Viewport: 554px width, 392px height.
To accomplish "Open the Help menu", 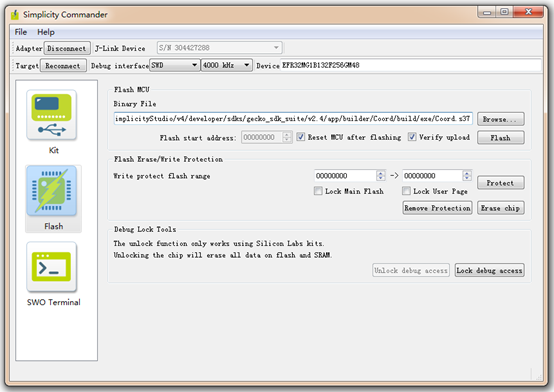I will click(46, 32).
